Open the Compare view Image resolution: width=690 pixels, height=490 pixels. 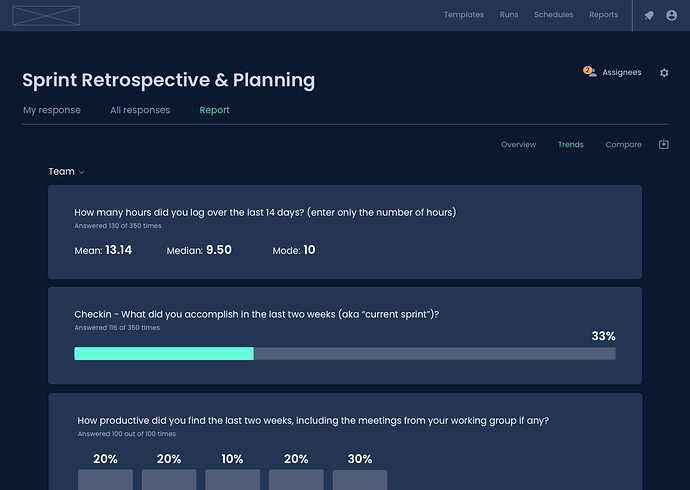pos(624,145)
